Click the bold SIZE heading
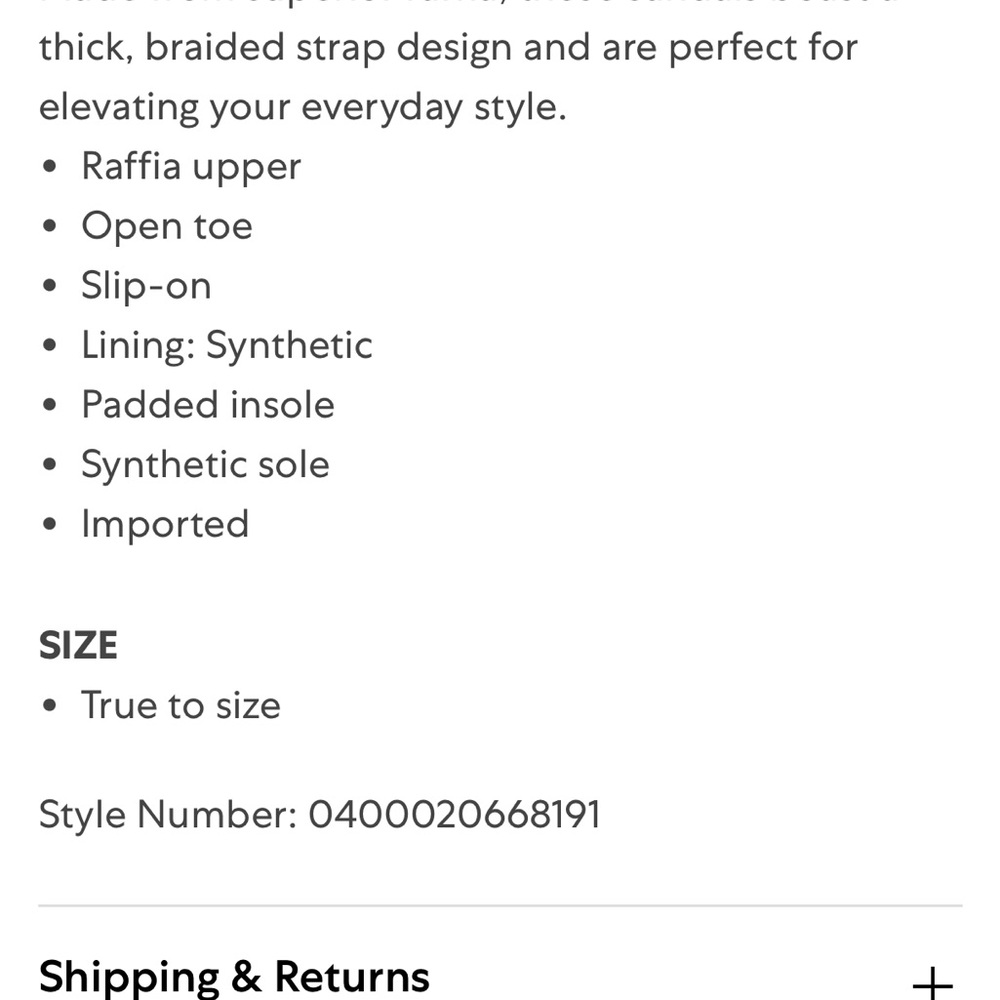Screen dimensions: 1000x1000 click(78, 646)
